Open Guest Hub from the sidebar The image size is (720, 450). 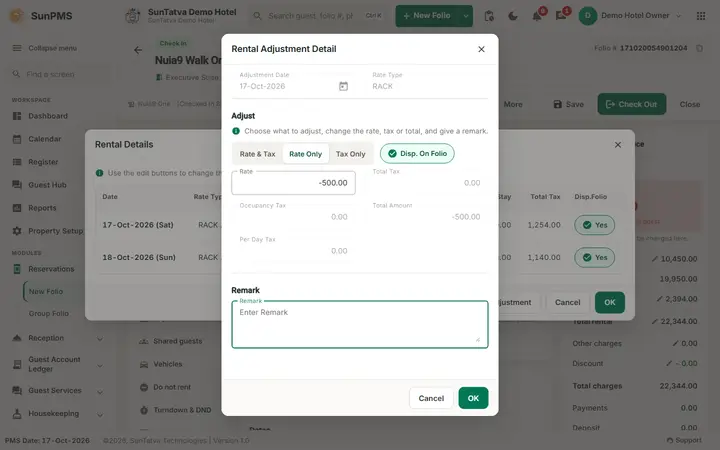pyautogui.click(x=47, y=185)
